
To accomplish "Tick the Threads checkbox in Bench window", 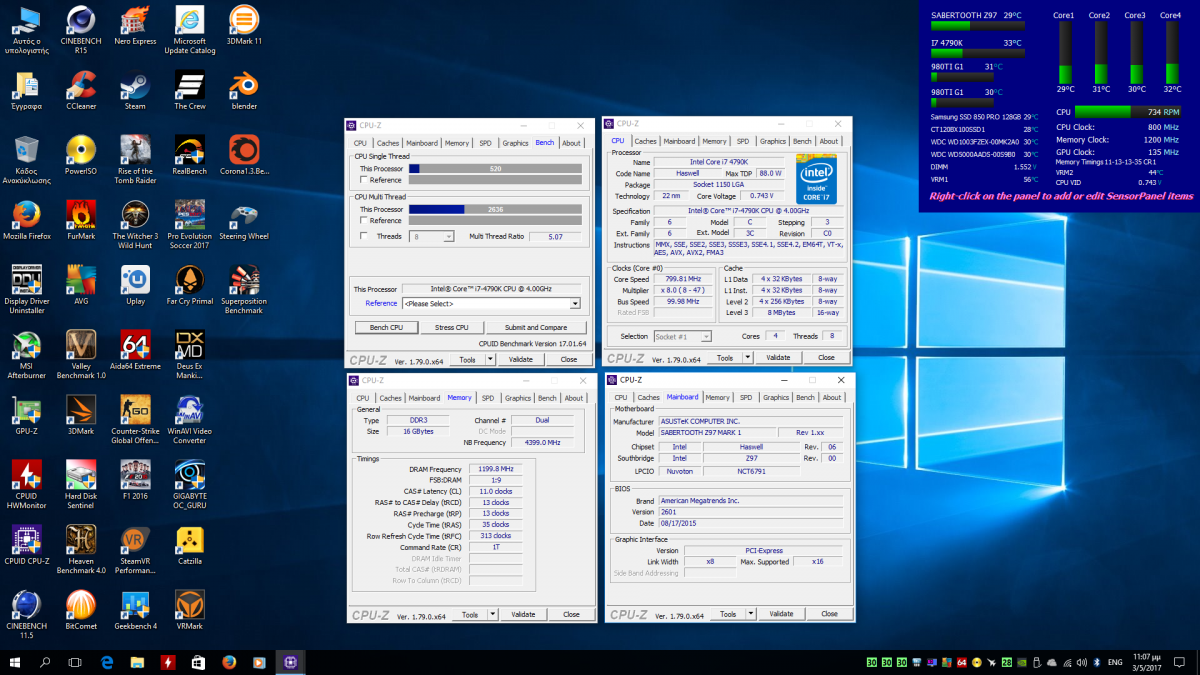I will point(363,236).
